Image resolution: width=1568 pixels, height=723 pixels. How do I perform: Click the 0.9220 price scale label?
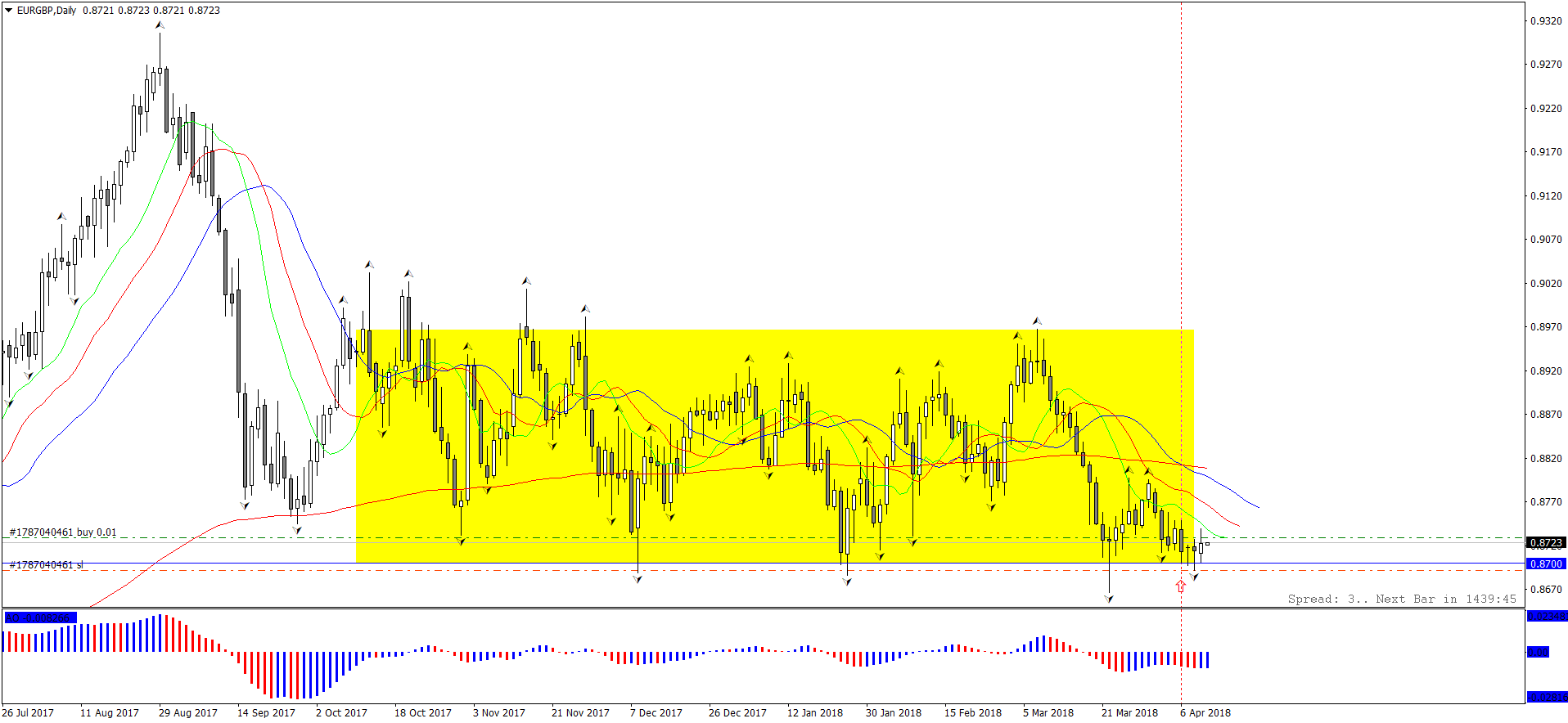(x=1546, y=109)
